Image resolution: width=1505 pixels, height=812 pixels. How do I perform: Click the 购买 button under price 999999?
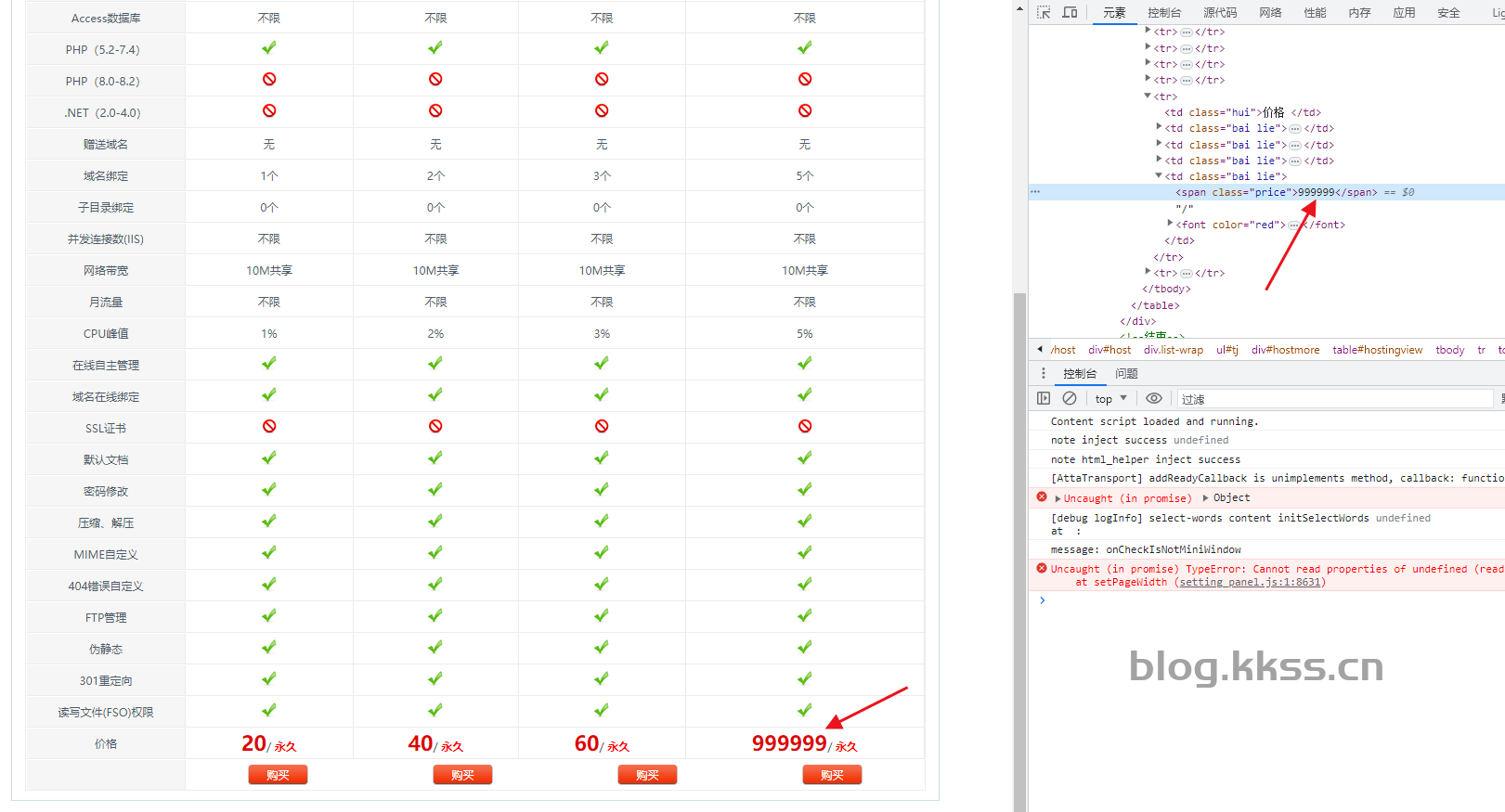point(832,775)
